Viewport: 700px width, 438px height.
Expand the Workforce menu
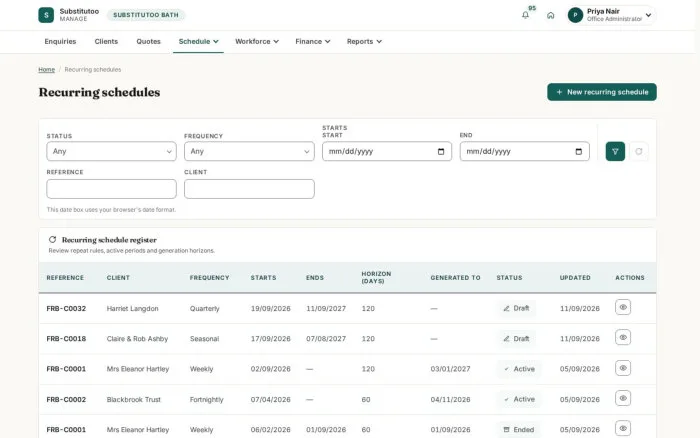pyautogui.click(x=257, y=42)
